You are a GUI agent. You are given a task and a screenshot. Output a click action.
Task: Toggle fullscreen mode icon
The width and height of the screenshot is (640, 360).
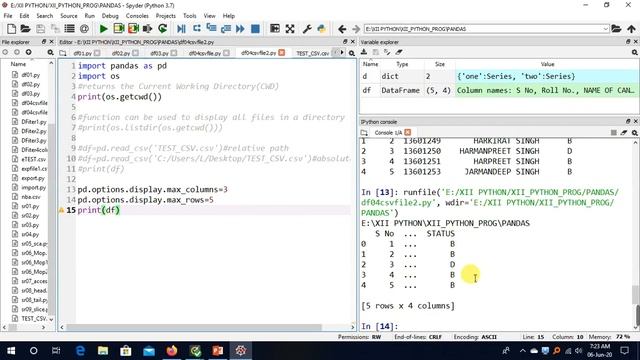click(x=290, y=29)
